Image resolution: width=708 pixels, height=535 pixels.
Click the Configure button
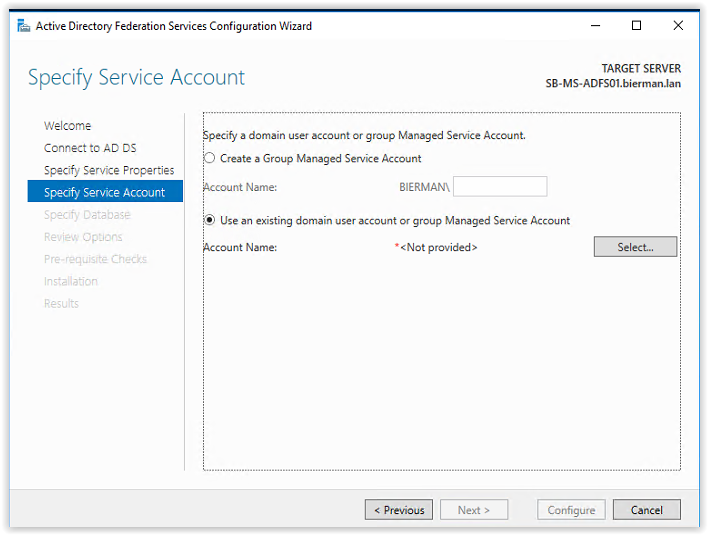tap(571, 510)
